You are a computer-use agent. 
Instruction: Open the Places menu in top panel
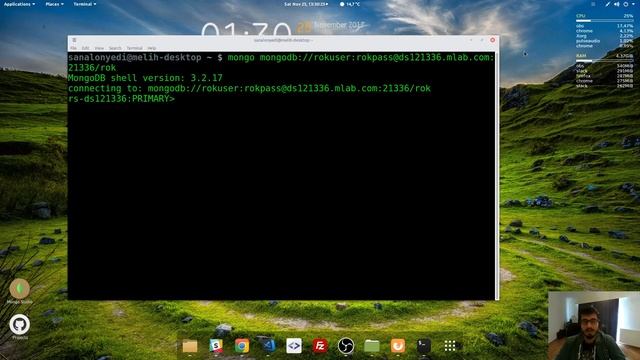(54, 4)
